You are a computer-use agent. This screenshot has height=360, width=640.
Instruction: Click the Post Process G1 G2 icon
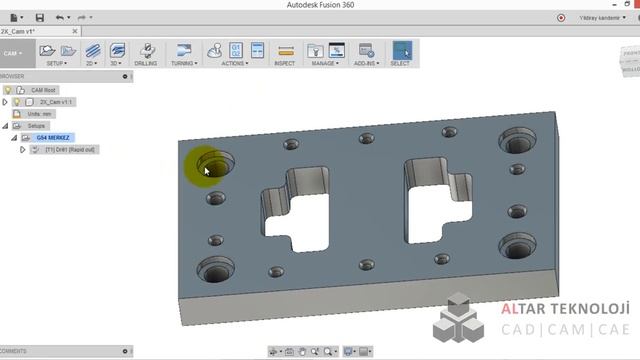click(236, 50)
